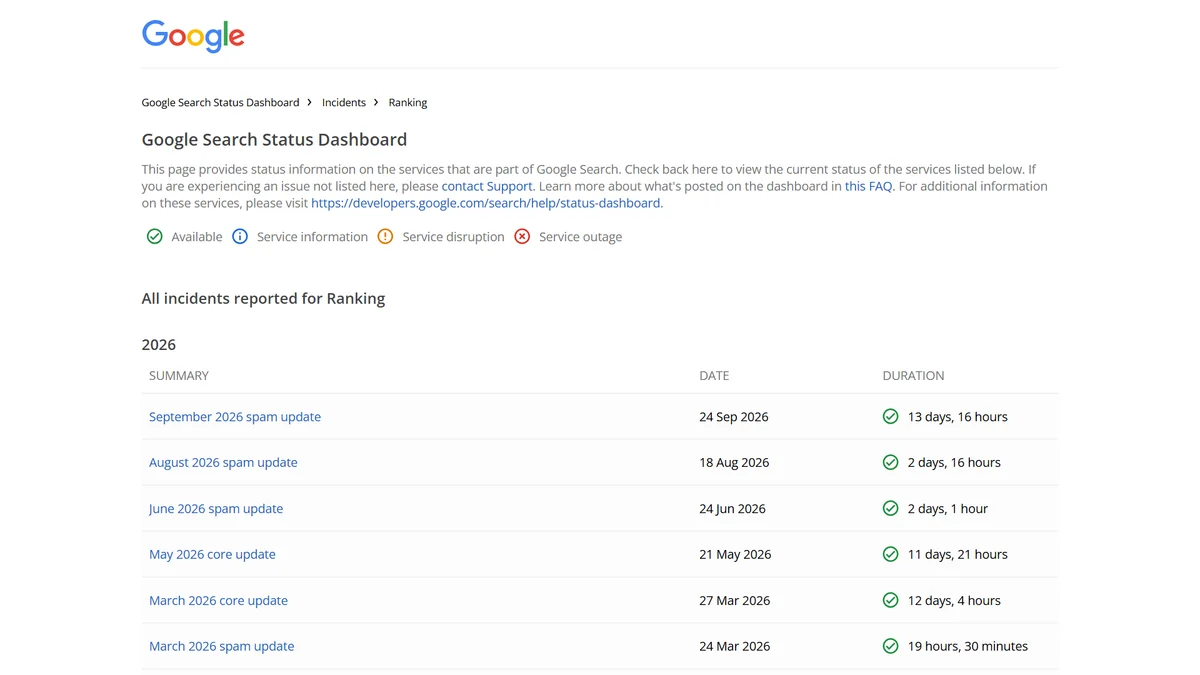
Task: Click the chevron between Incidents and Ranking
Action: point(377,102)
